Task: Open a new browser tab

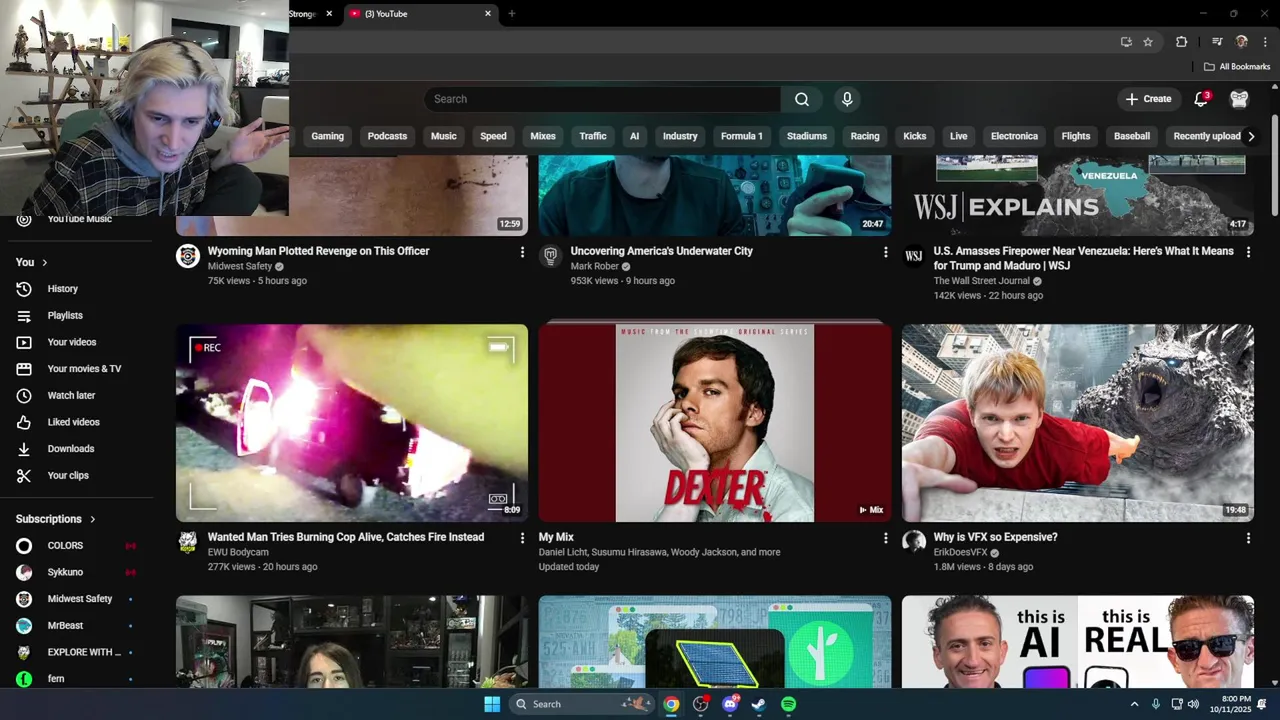Action: click(x=512, y=14)
